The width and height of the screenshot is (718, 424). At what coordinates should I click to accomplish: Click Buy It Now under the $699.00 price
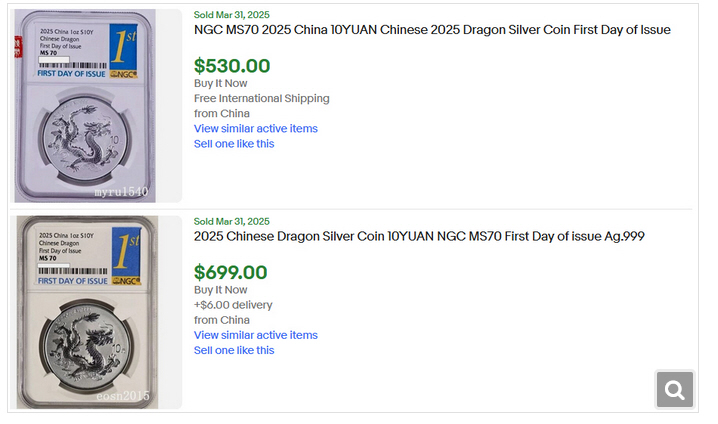click(220, 290)
